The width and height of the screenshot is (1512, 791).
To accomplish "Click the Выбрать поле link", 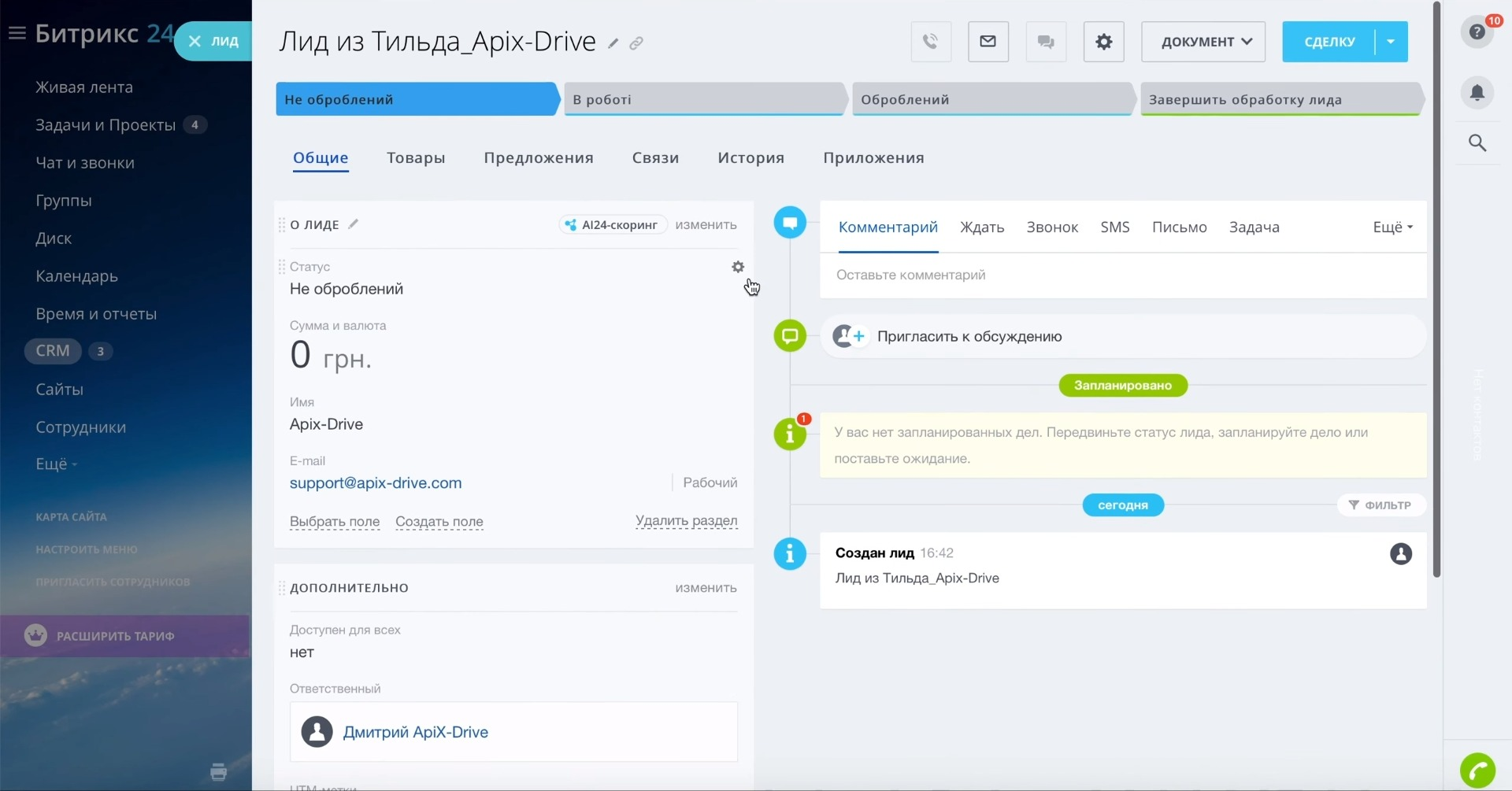I will pyautogui.click(x=335, y=521).
